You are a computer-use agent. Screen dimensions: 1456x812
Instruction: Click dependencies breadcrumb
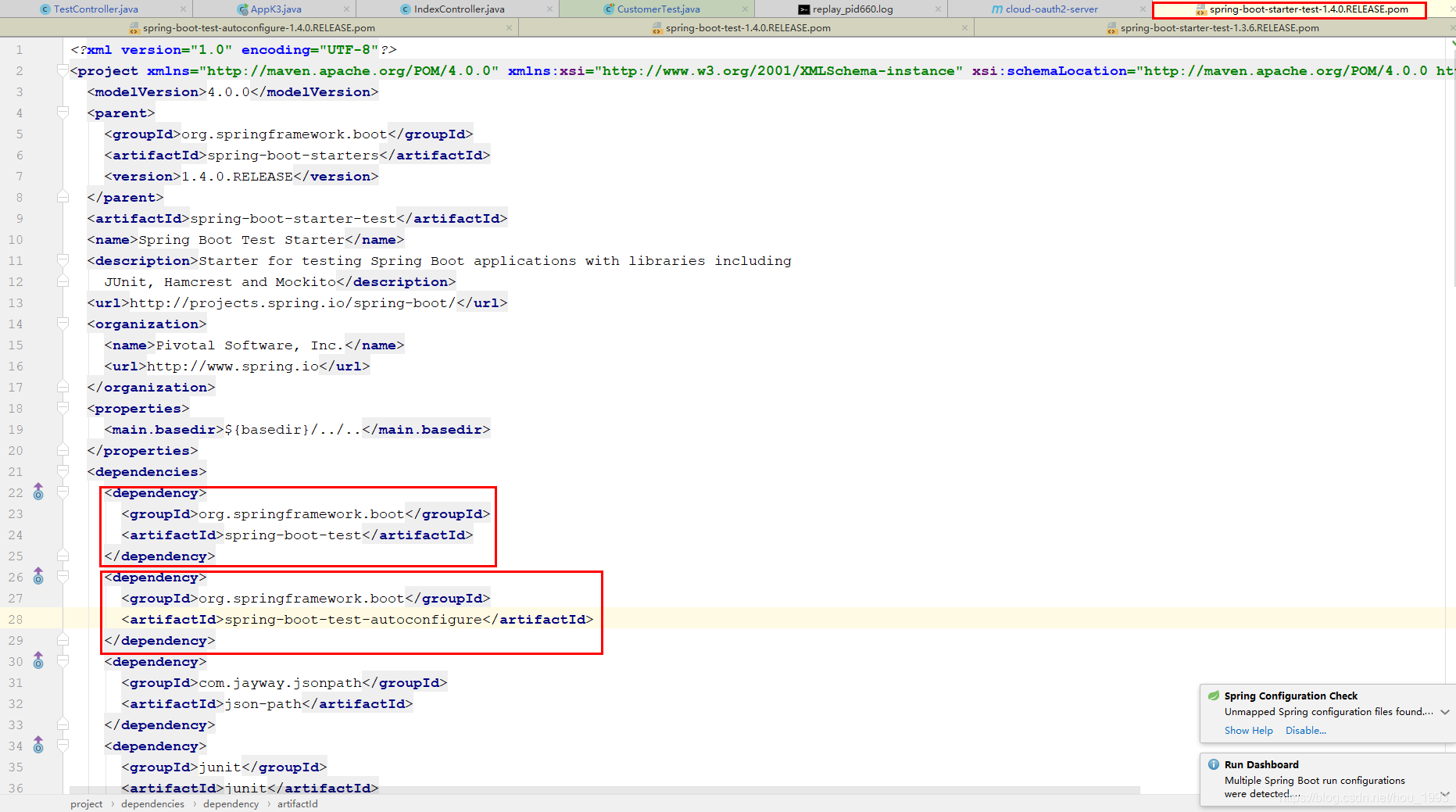click(x=152, y=803)
